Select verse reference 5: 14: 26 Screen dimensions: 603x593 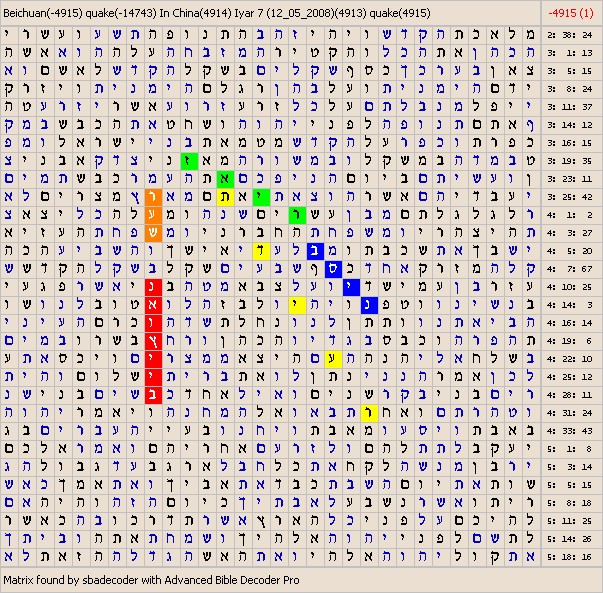coord(570,538)
